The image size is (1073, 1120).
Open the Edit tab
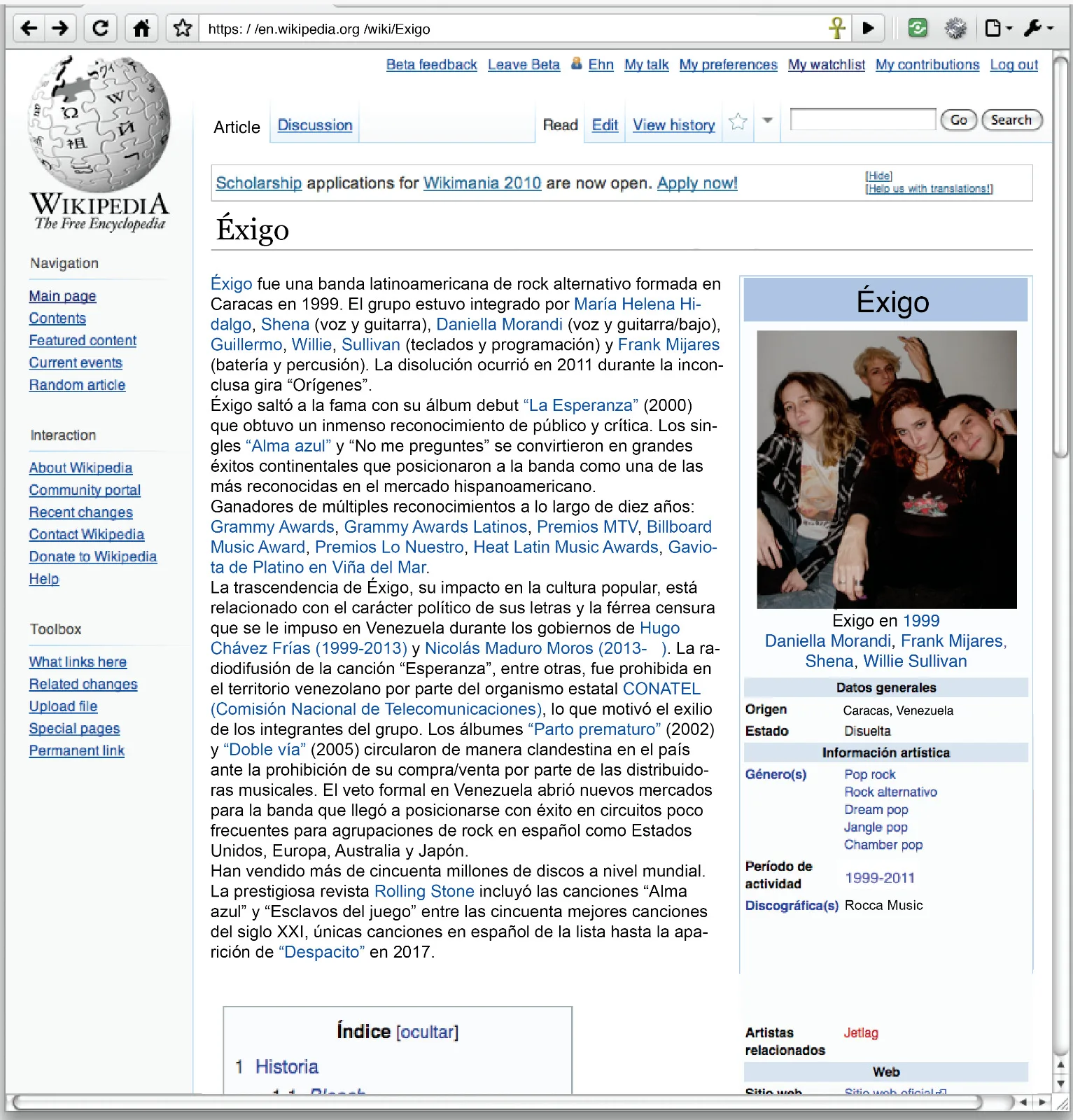[605, 125]
